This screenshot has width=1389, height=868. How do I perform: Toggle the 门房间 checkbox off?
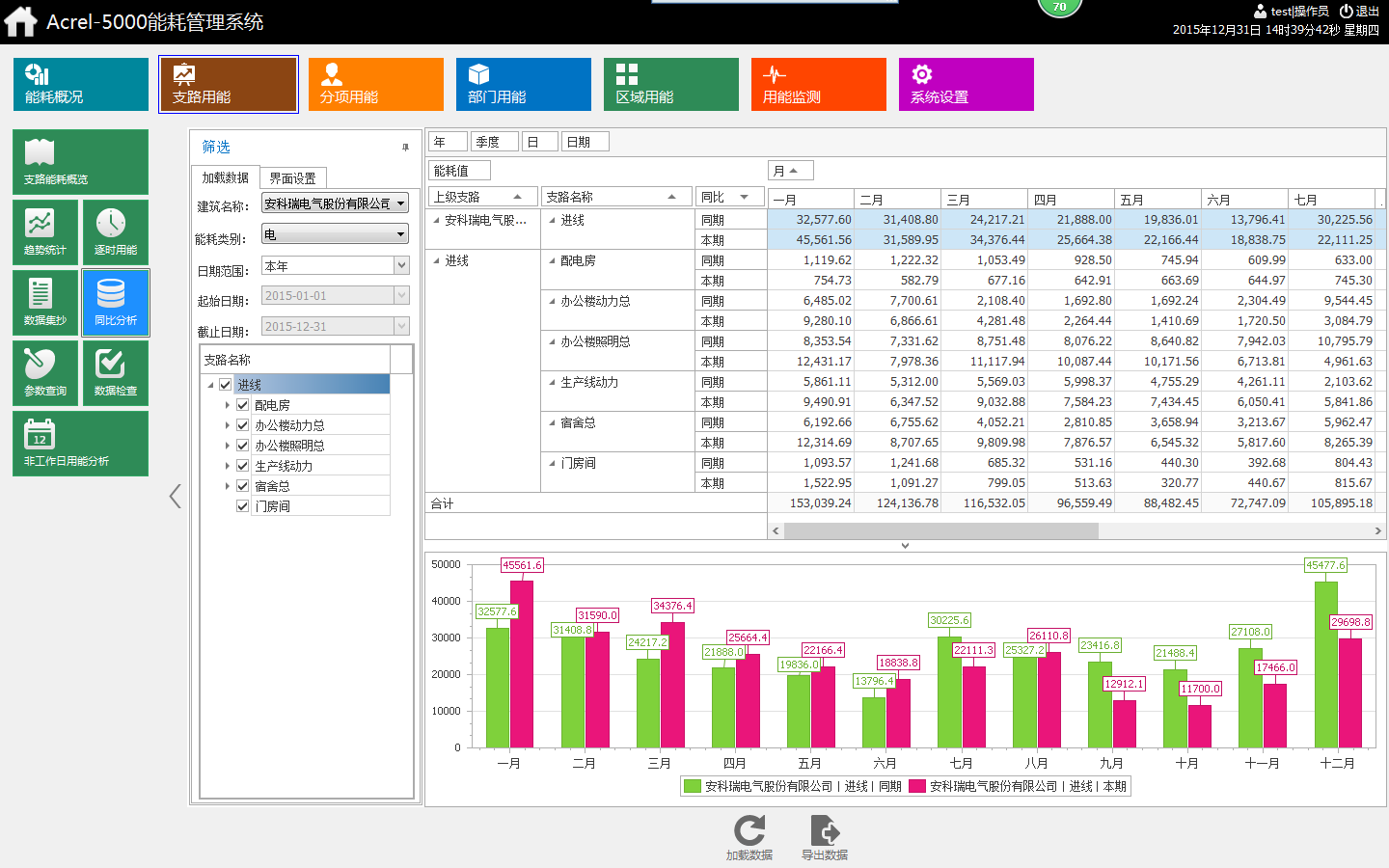tap(242, 505)
